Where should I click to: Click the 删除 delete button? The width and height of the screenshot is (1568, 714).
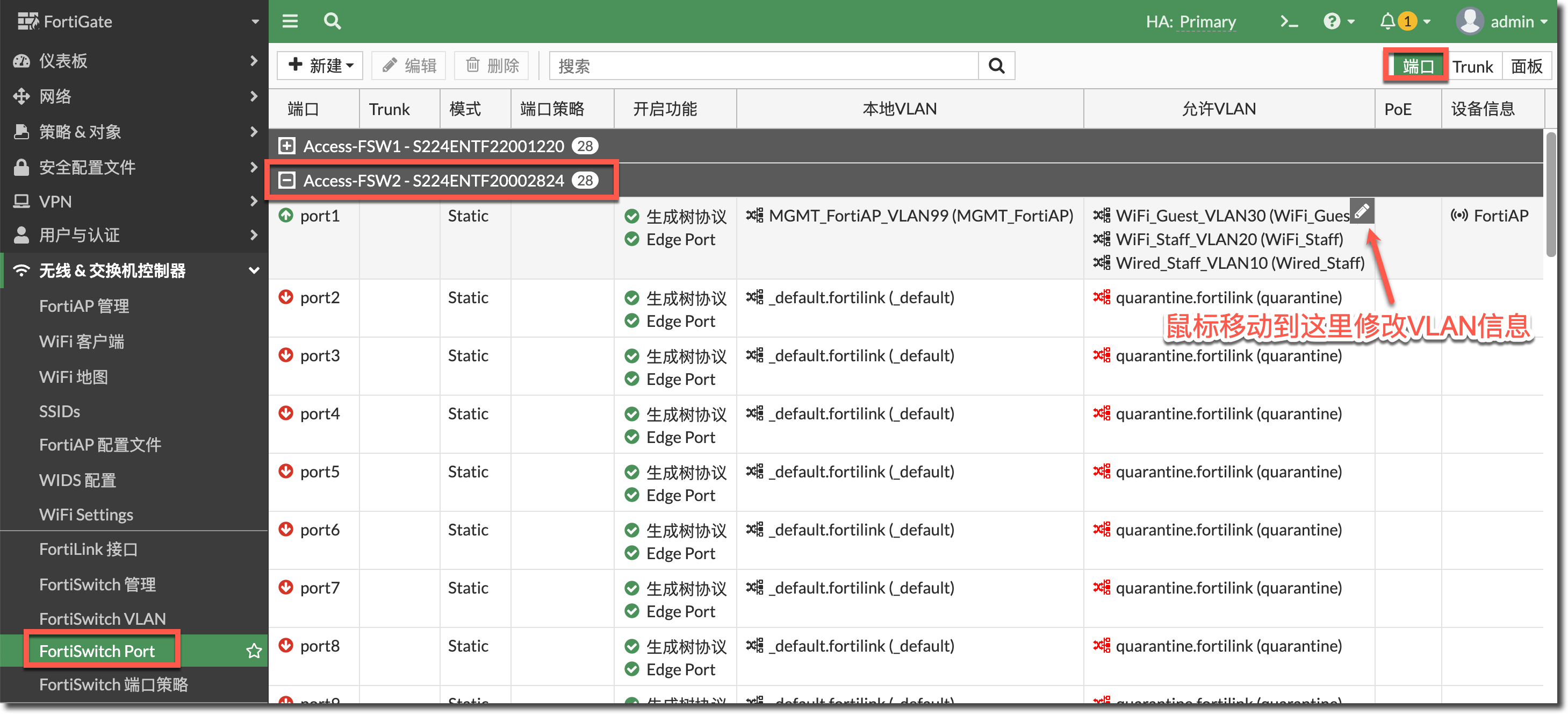(x=492, y=66)
